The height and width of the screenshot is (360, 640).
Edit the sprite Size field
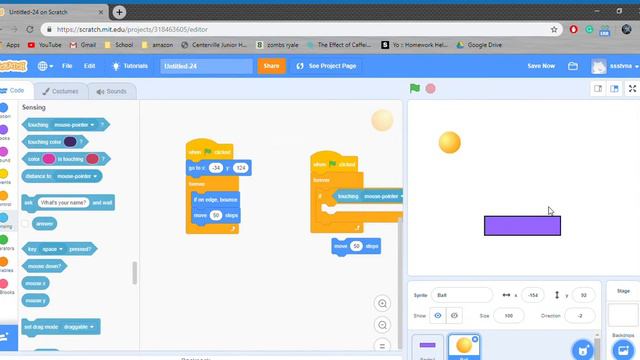click(509, 316)
